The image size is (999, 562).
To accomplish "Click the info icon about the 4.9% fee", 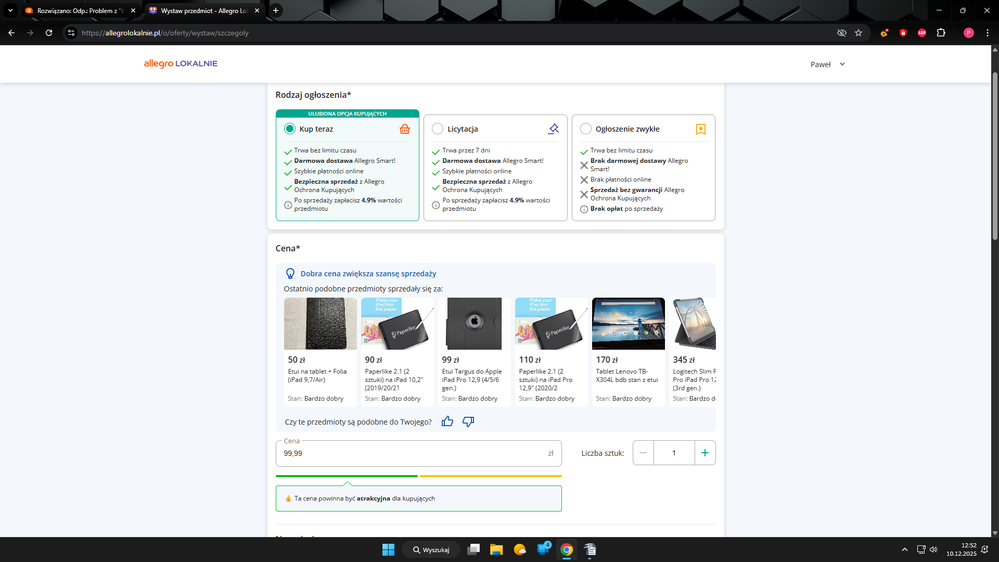I will (288, 205).
